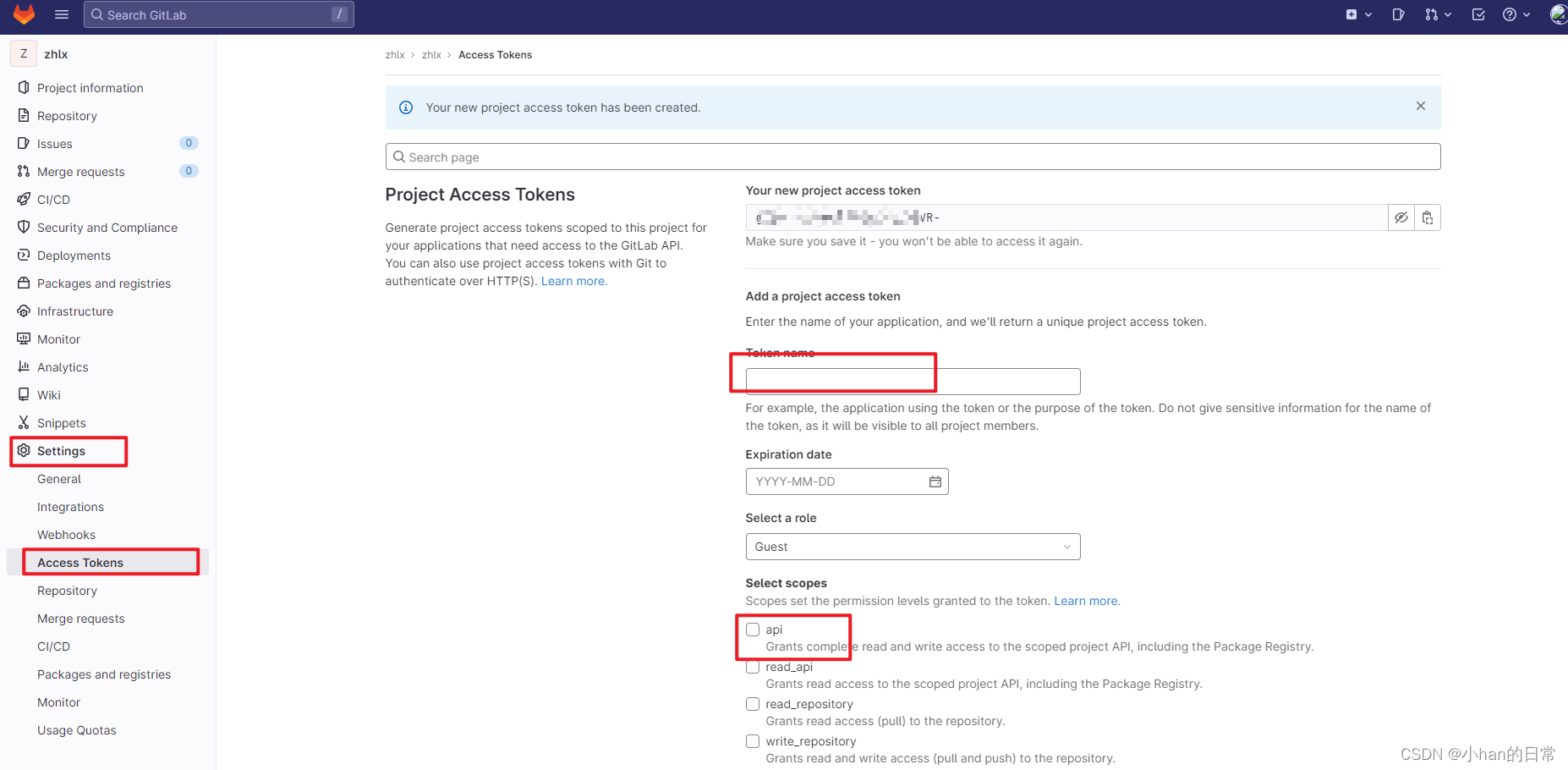1568x770 pixels.
Task: Open the issues icon in top bar
Action: pos(1398,14)
